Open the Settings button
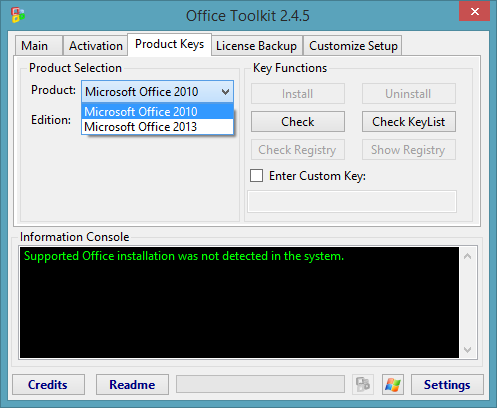 click(447, 384)
